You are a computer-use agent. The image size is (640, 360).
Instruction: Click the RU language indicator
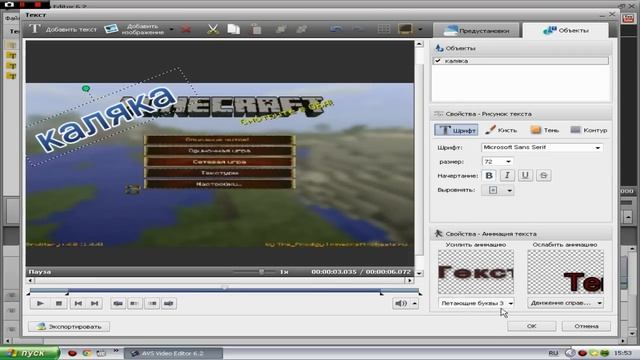pos(553,353)
